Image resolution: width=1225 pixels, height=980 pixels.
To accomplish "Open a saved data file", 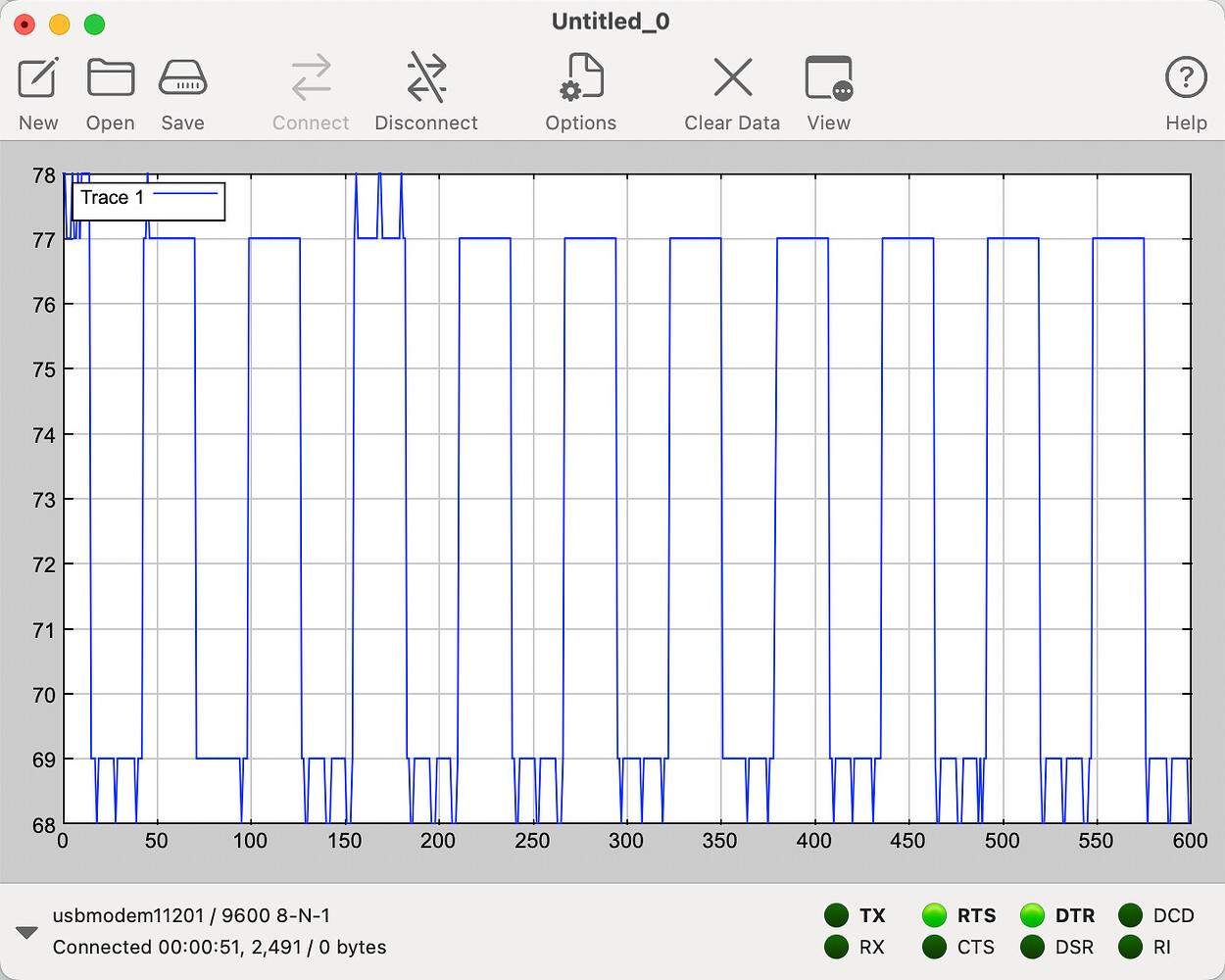I will tap(110, 90).
